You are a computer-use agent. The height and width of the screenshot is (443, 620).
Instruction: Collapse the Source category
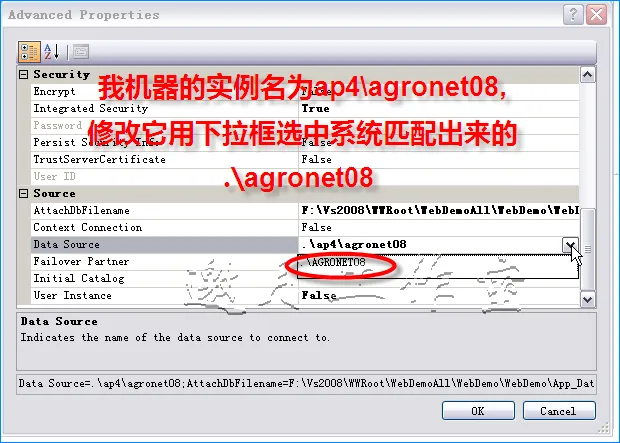click(24, 193)
